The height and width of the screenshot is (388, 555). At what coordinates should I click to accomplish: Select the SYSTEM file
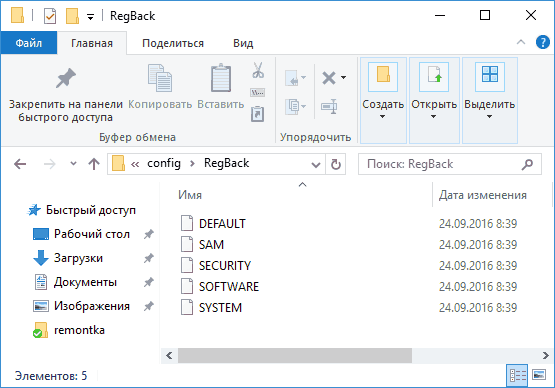pos(220,308)
